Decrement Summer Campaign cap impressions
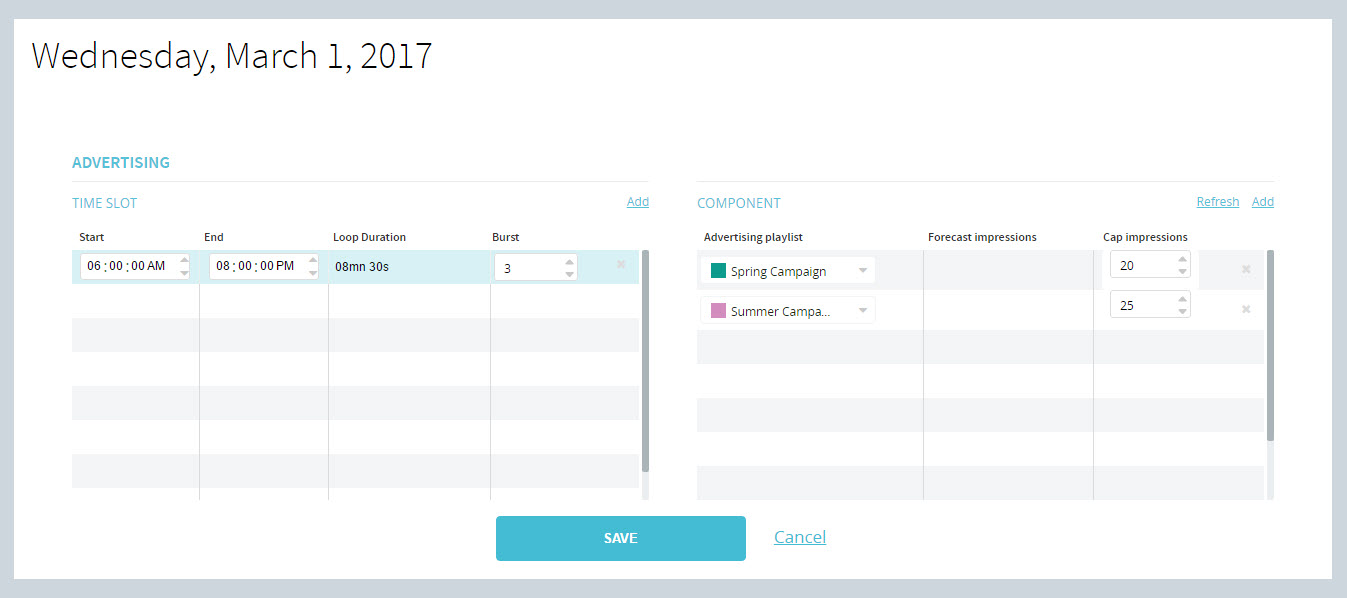Screen dimensions: 1347x598 tap(1183, 311)
